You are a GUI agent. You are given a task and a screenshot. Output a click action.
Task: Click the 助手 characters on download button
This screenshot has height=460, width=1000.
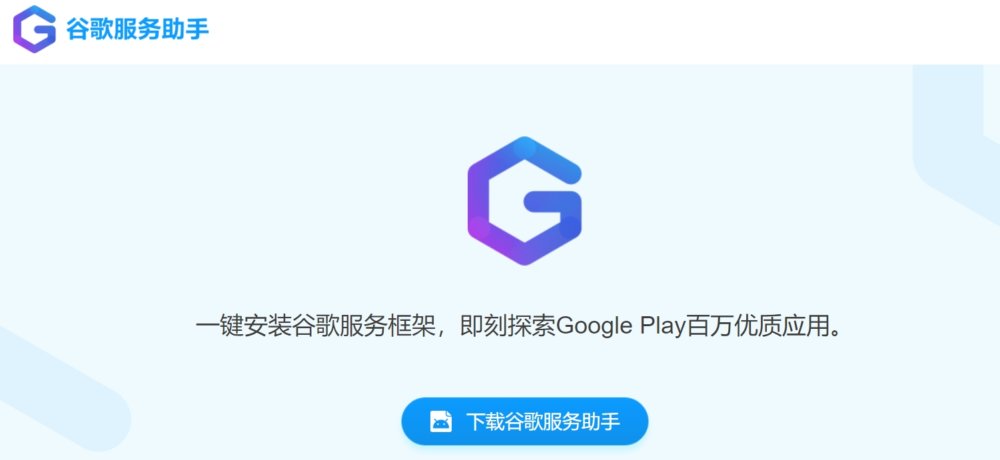(605, 422)
